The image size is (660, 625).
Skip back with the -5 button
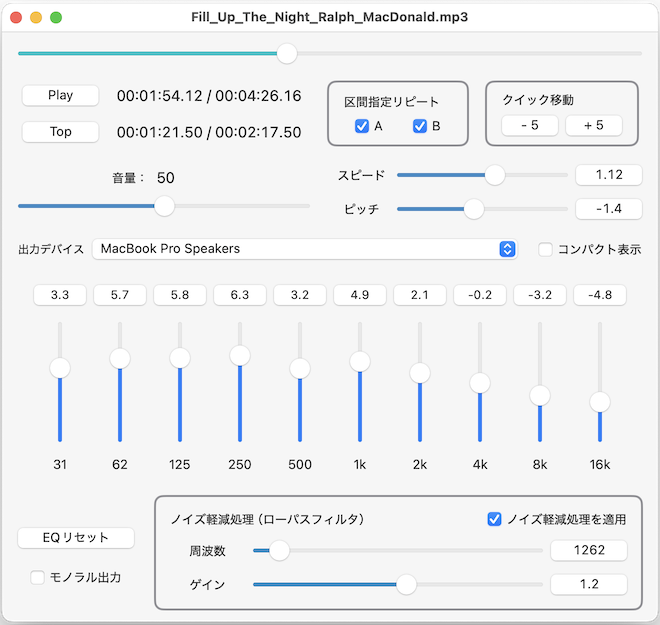click(x=529, y=125)
